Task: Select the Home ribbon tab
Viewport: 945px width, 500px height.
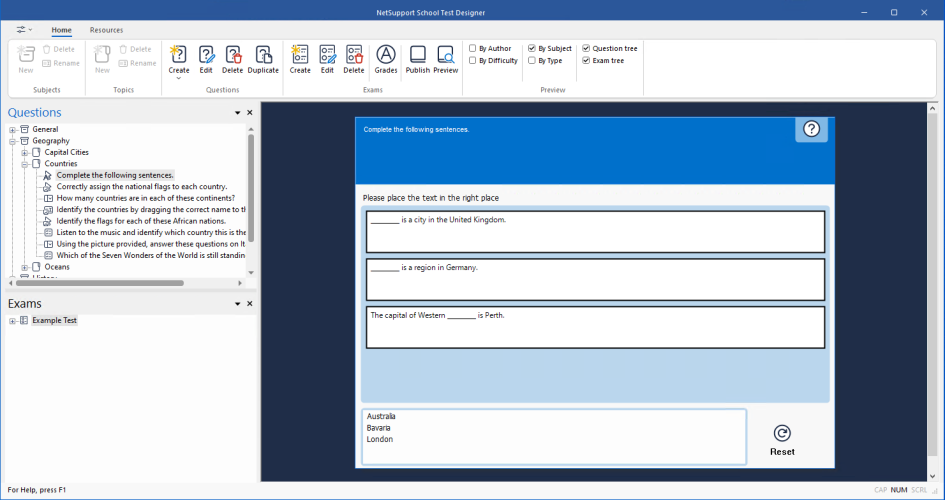Action: (61, 30)
